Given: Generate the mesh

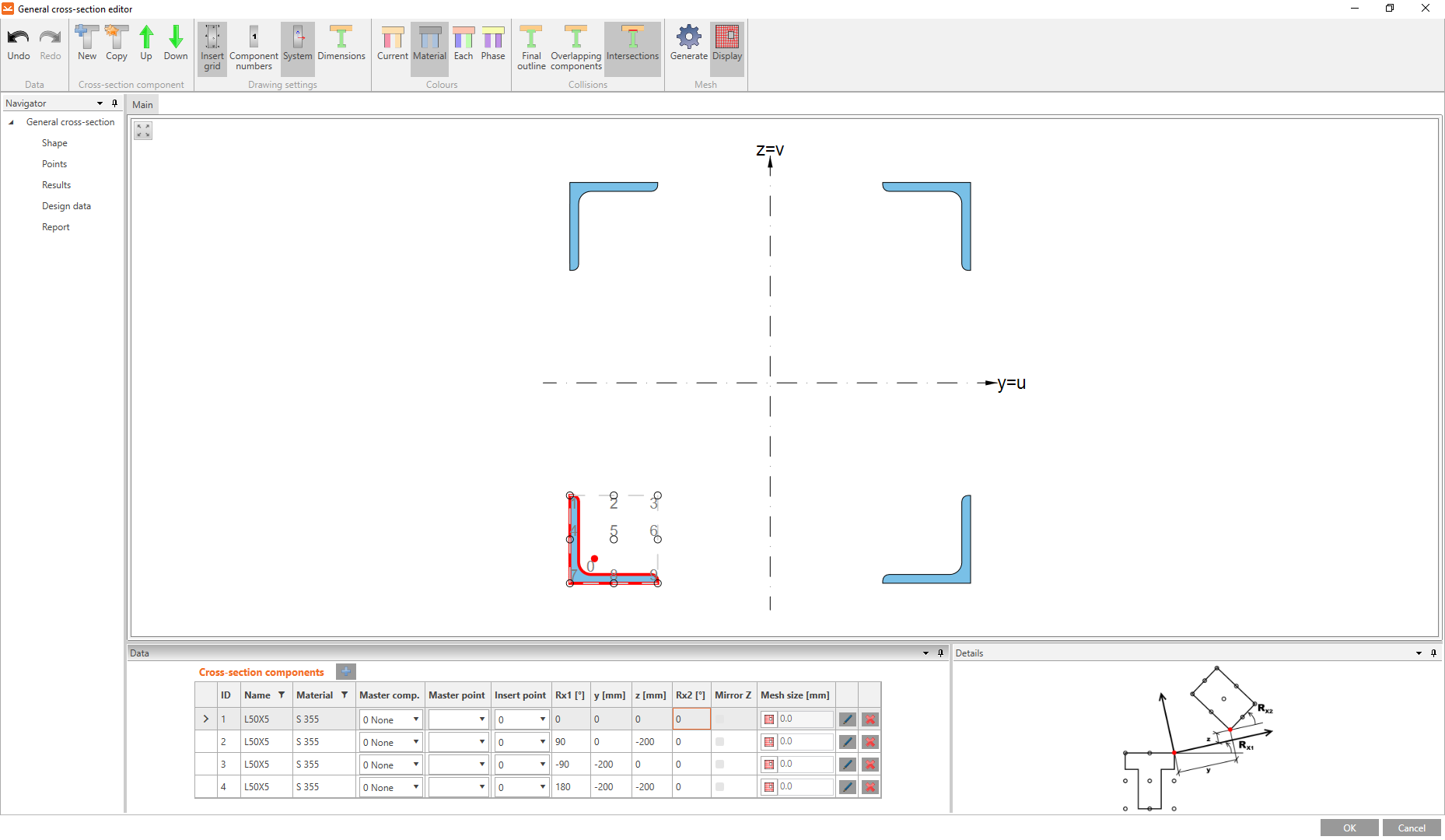Looking at the screenshot, I should click(689, 44).
